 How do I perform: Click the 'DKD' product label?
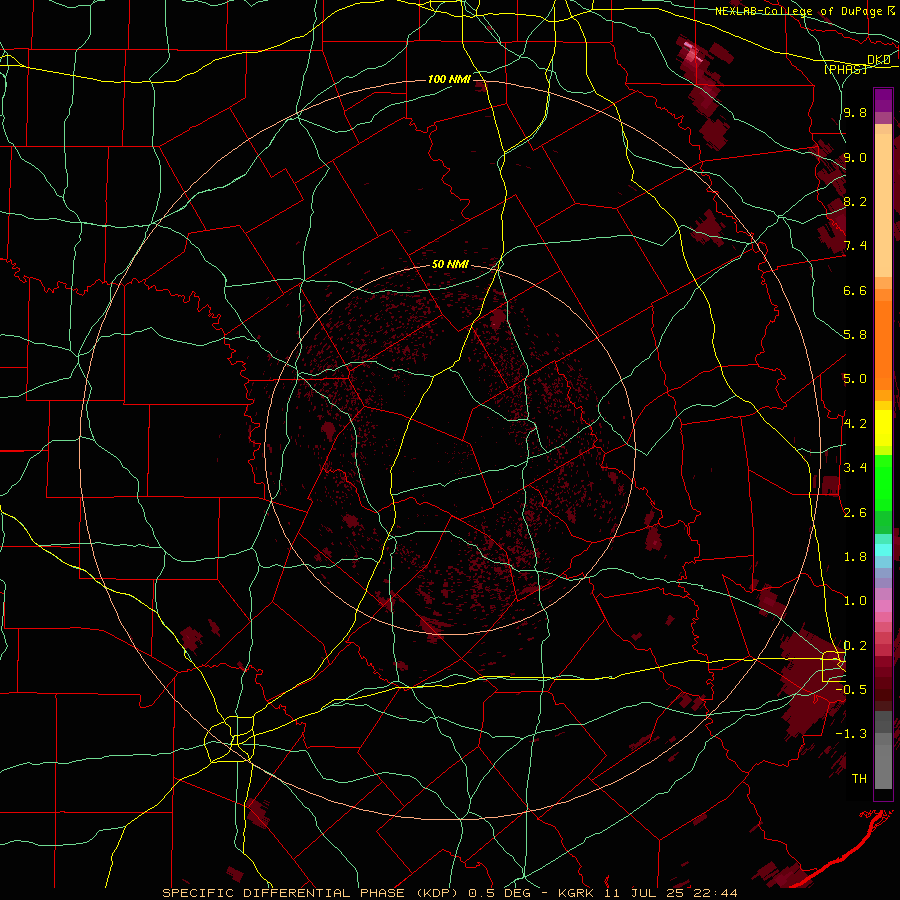879,60
